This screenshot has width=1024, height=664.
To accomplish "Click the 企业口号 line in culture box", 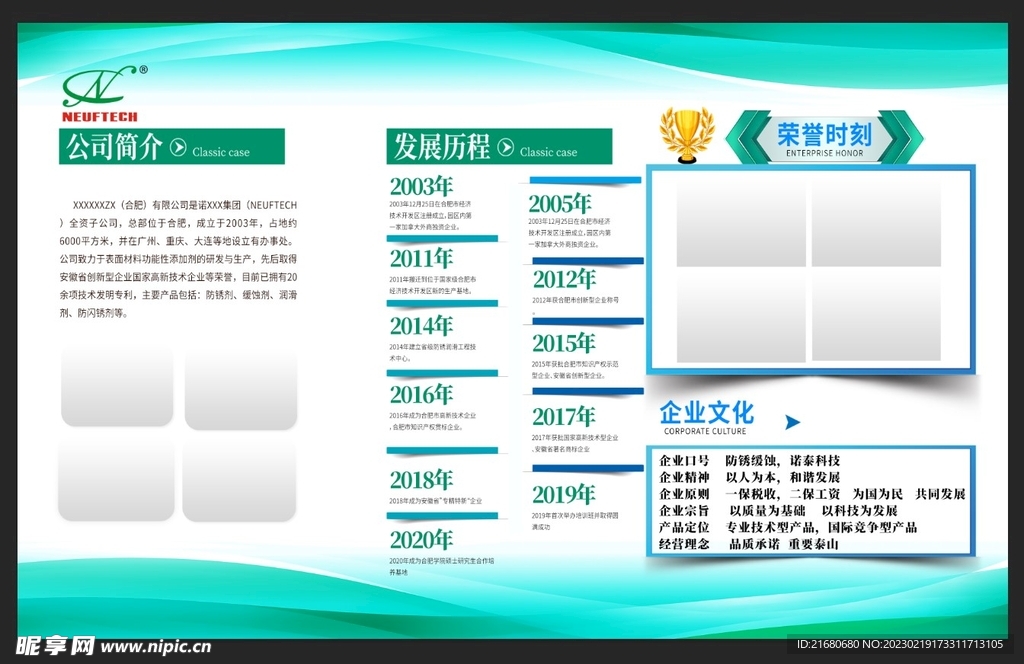I will point(749,461).
